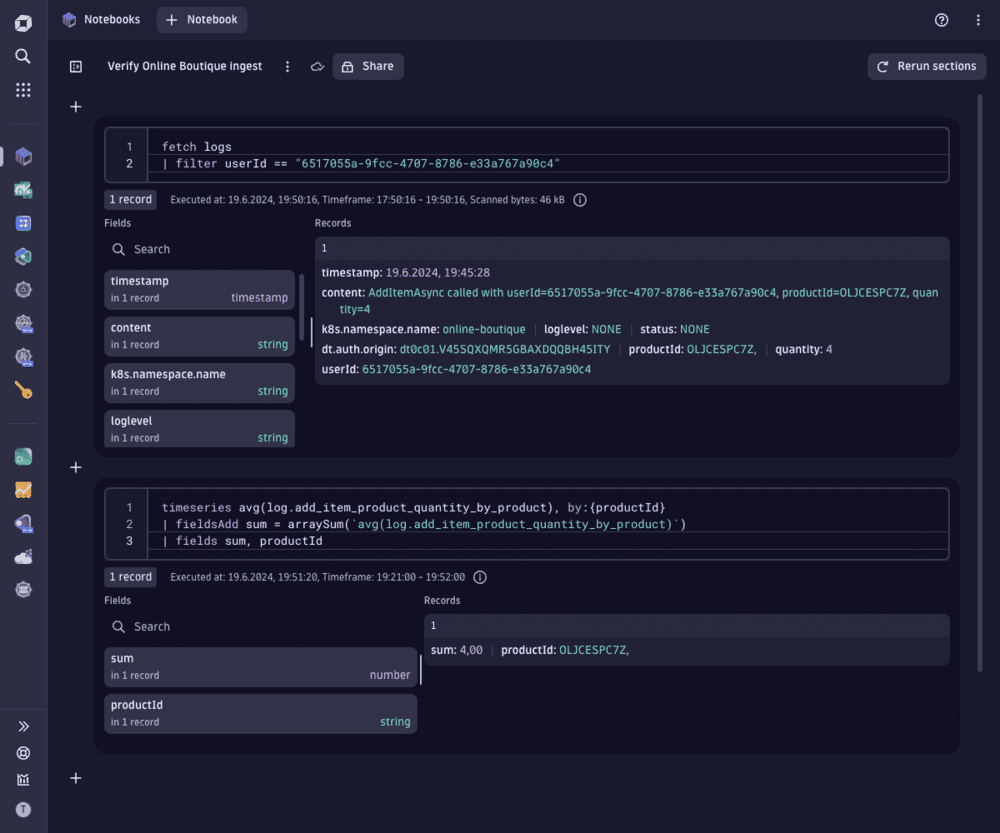1000x833 pixels.
Task: Expand record 1 in the Records panel
Action: coord(632,247)
